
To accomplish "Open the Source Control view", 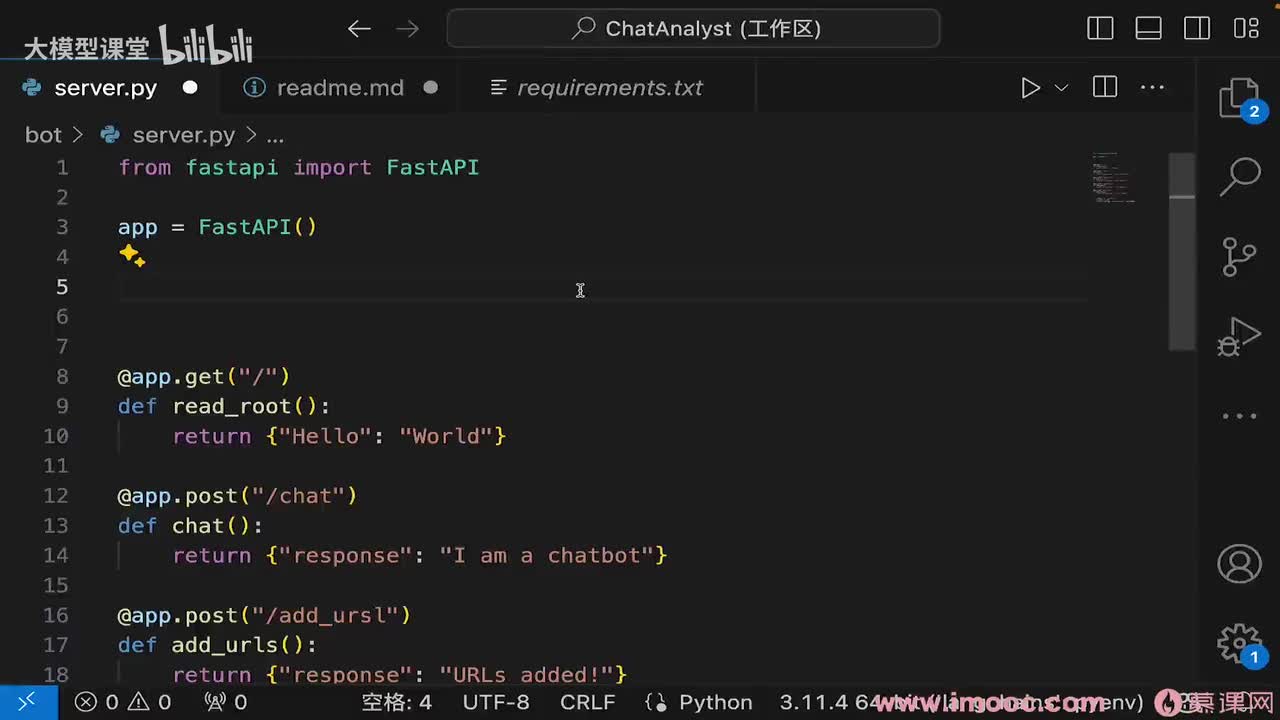I will (x=1239, y=256).
